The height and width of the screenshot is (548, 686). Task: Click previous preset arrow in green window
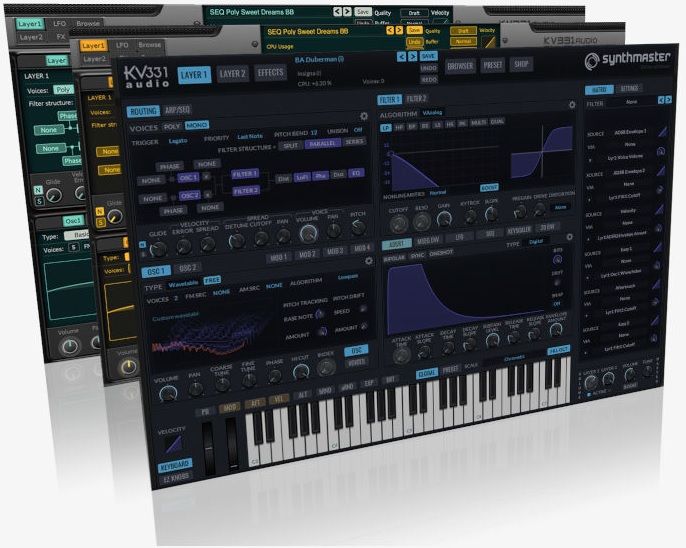coord(337,12)
